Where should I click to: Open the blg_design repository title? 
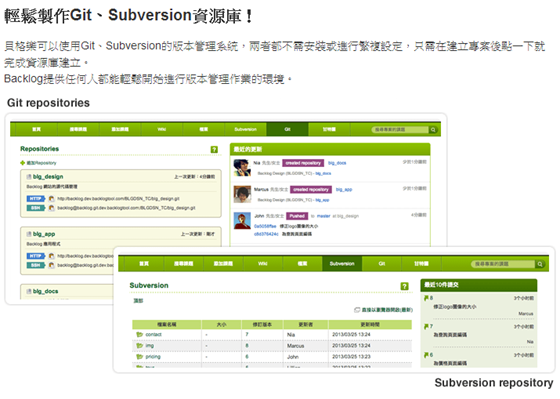pyautogui.click(x=48, y=176)
